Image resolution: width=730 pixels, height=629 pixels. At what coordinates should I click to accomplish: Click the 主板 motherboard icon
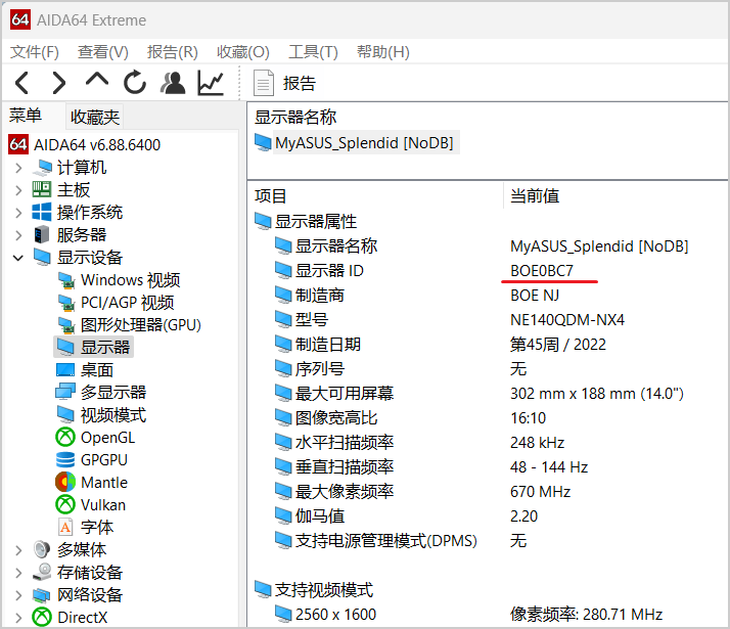click(x=41, y=189)
